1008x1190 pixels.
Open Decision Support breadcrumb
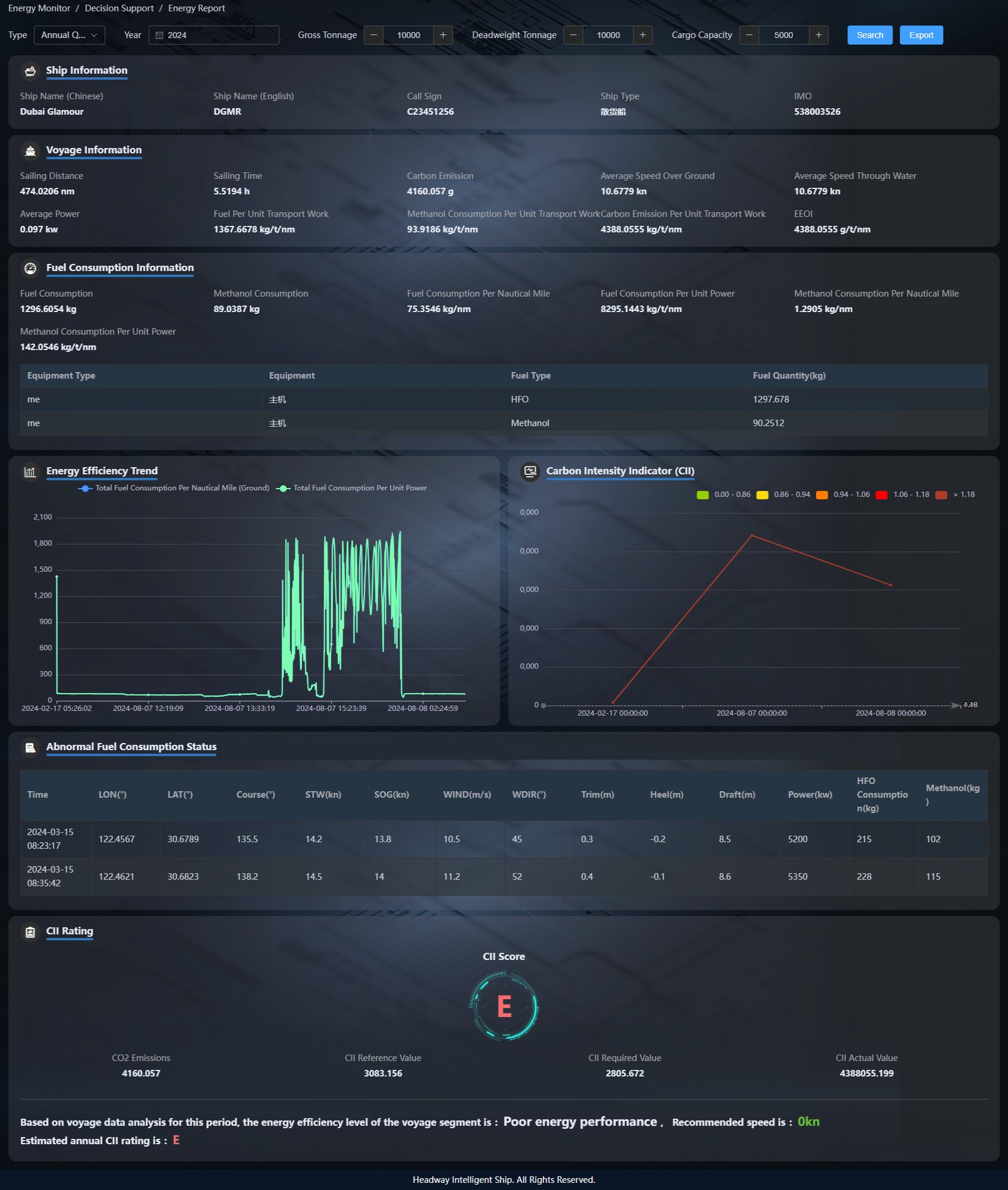[x=119, y=8]
